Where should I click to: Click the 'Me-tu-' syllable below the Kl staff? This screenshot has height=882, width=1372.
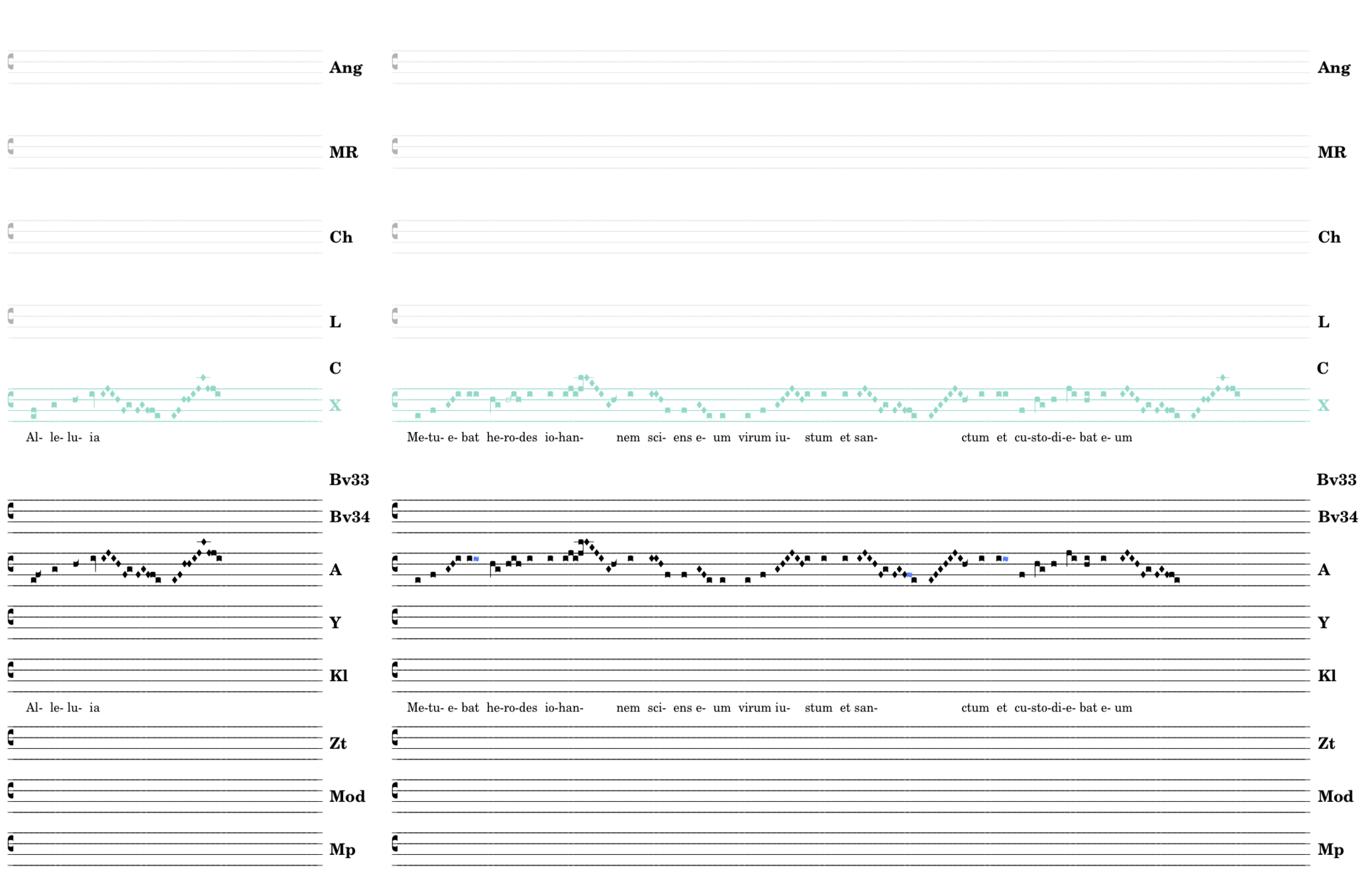pyautogui.click(x=425, y=708)
